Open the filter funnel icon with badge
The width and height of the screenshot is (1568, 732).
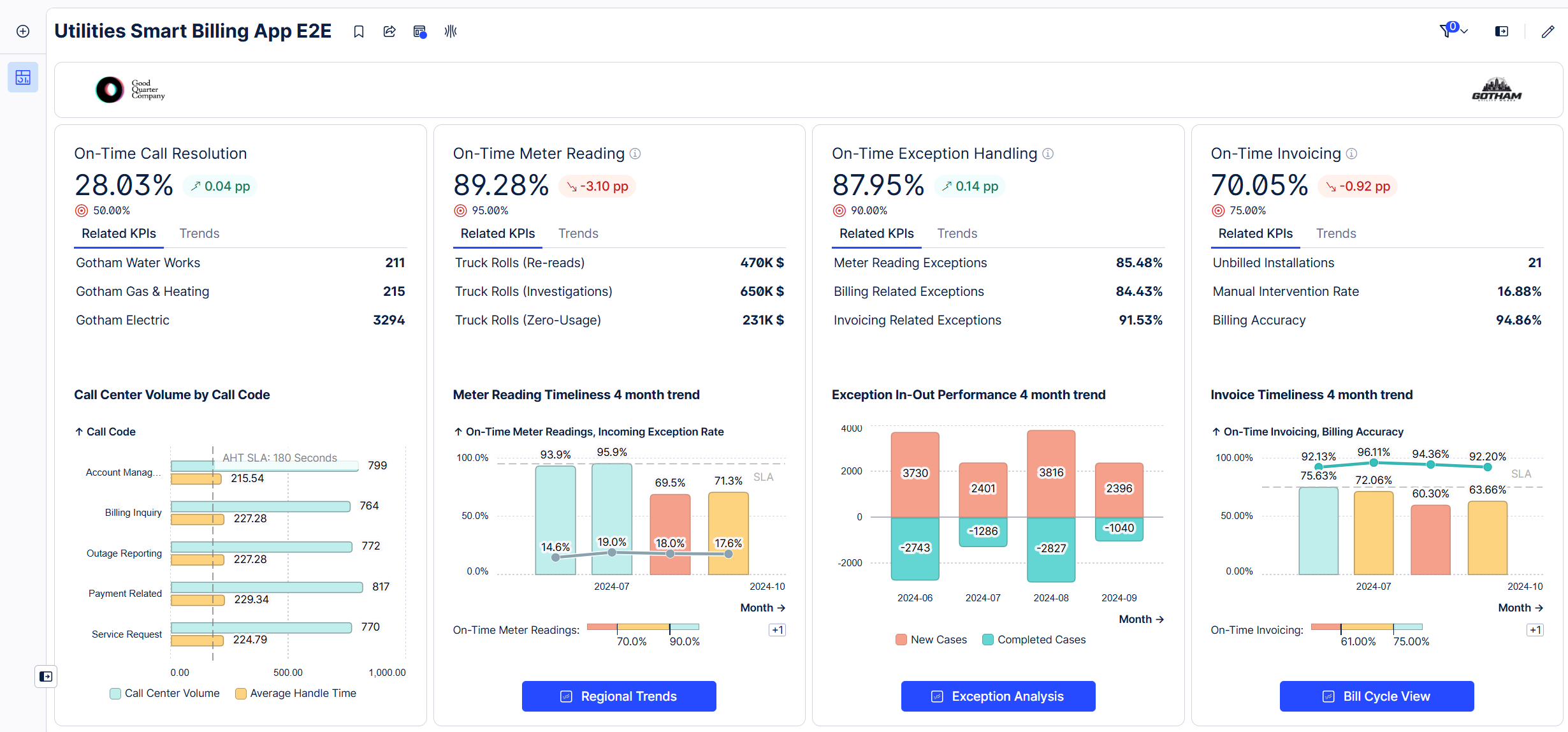1446,31
